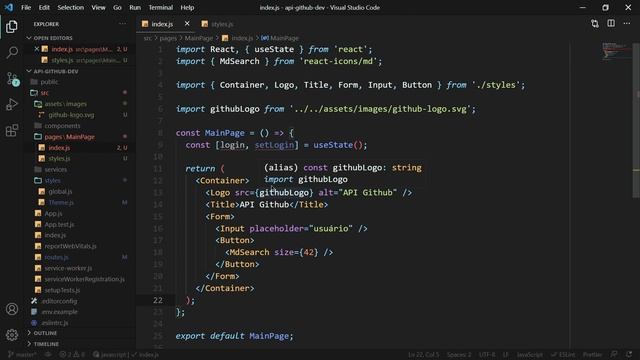
Task: Open Explorer panel ellipsis menu
Action: click(122, 24)
